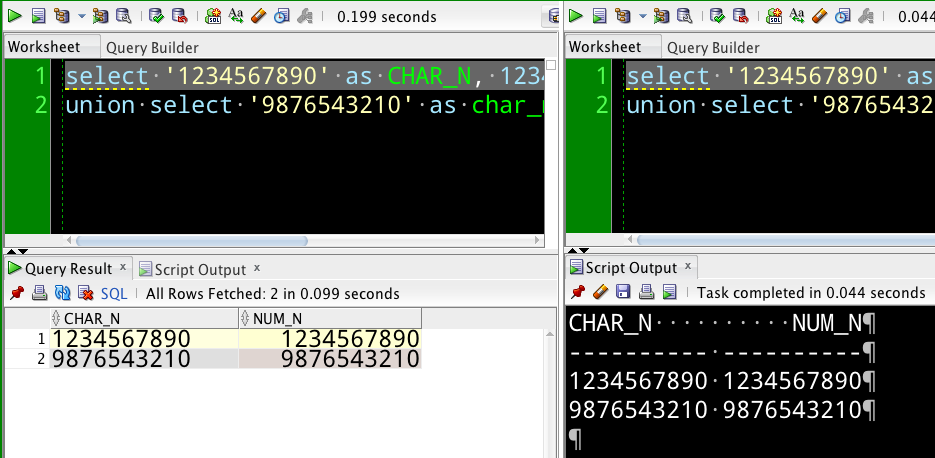Run Script in the left worksheet toolbar
935x458 pixels.
point(37,16)
